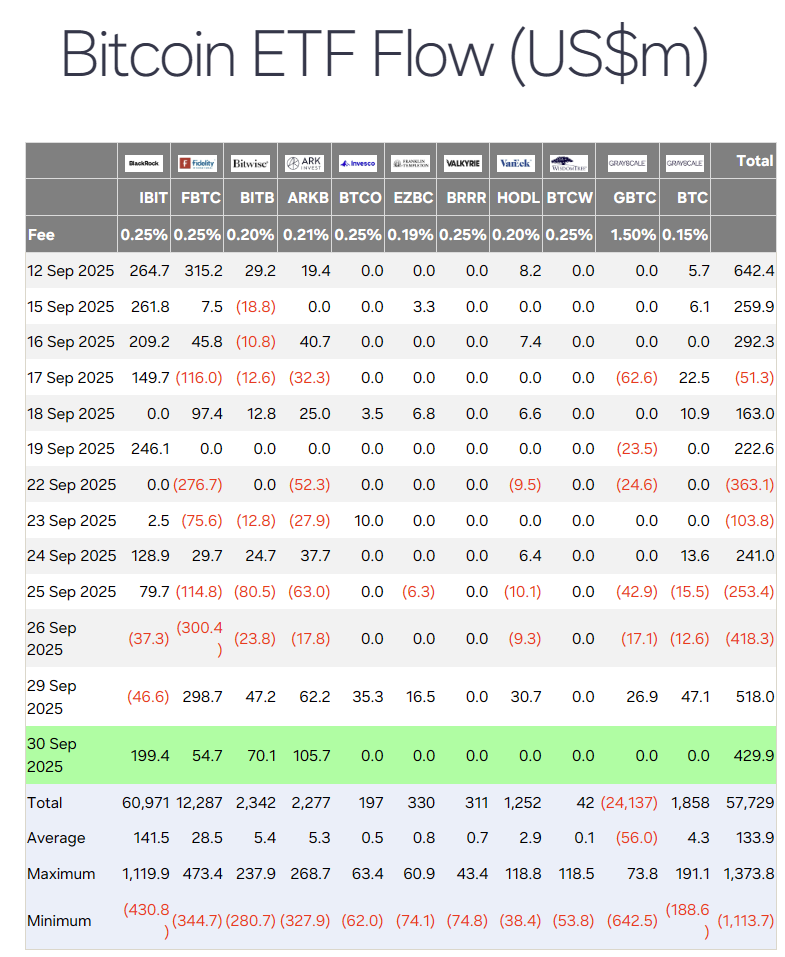Click the Total column header
Viewport: 785px width, 957px height.
click(x=754, y=160)
